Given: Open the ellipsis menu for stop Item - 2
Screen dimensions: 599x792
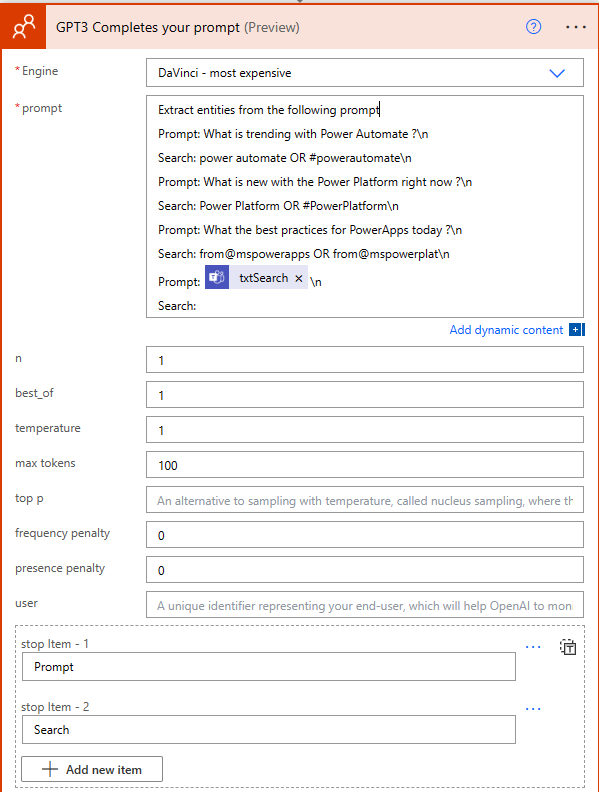Looking at the screenshot, I should pyautogui.click(x=533, y=709).
